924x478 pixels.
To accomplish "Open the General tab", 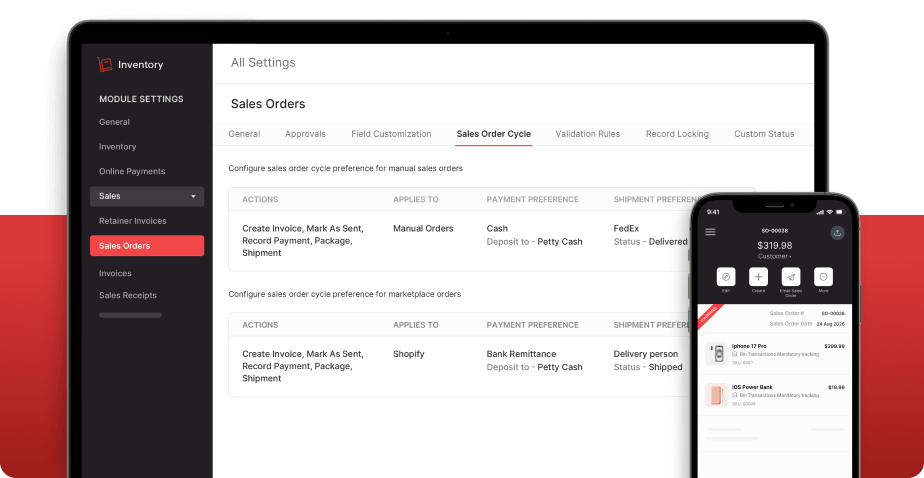I will 244,134.
